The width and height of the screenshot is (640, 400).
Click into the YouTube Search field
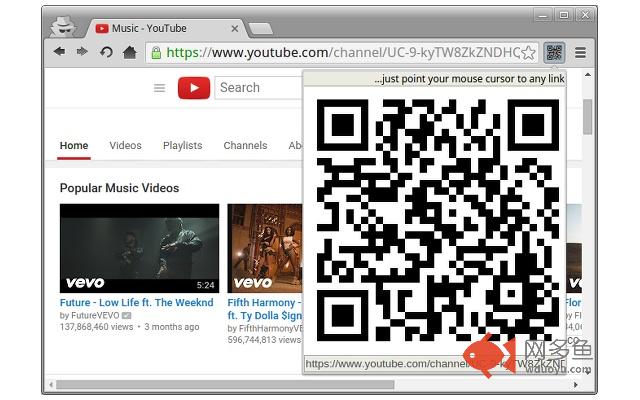pyautogui.click(x=259, y=87)
